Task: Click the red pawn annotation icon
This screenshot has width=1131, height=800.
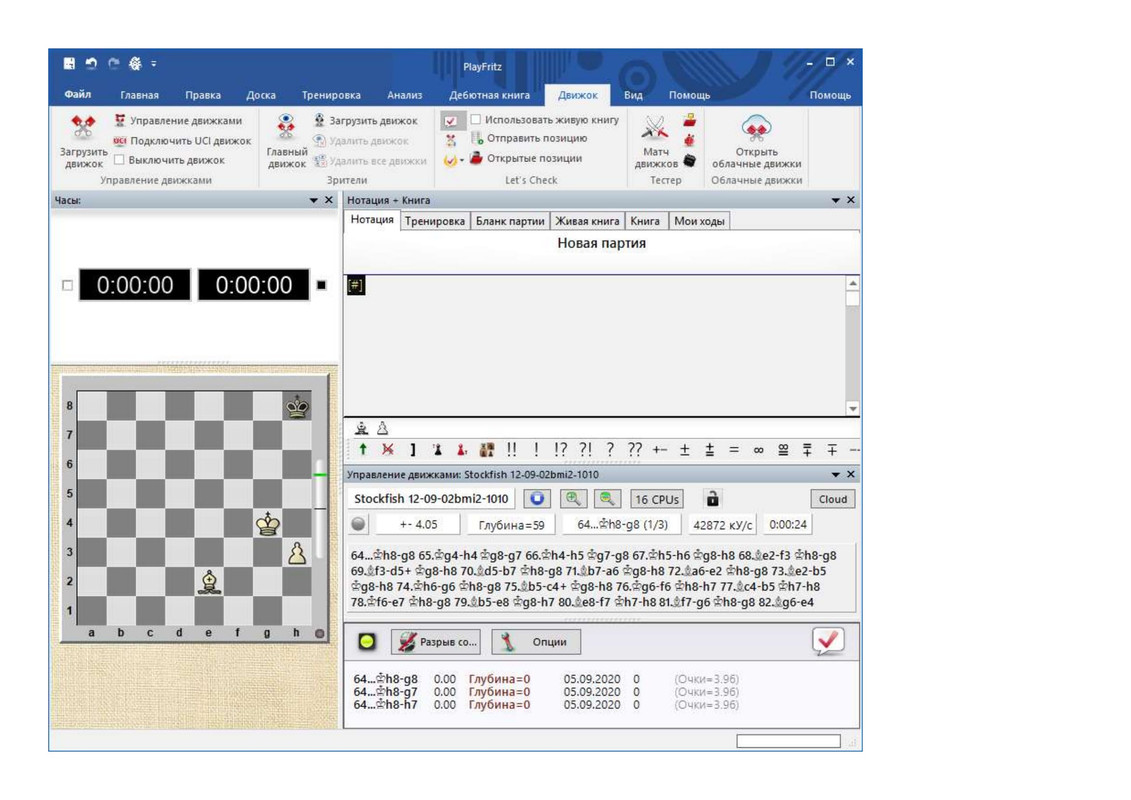Action: pyautogui.click(x=462, y=450)
